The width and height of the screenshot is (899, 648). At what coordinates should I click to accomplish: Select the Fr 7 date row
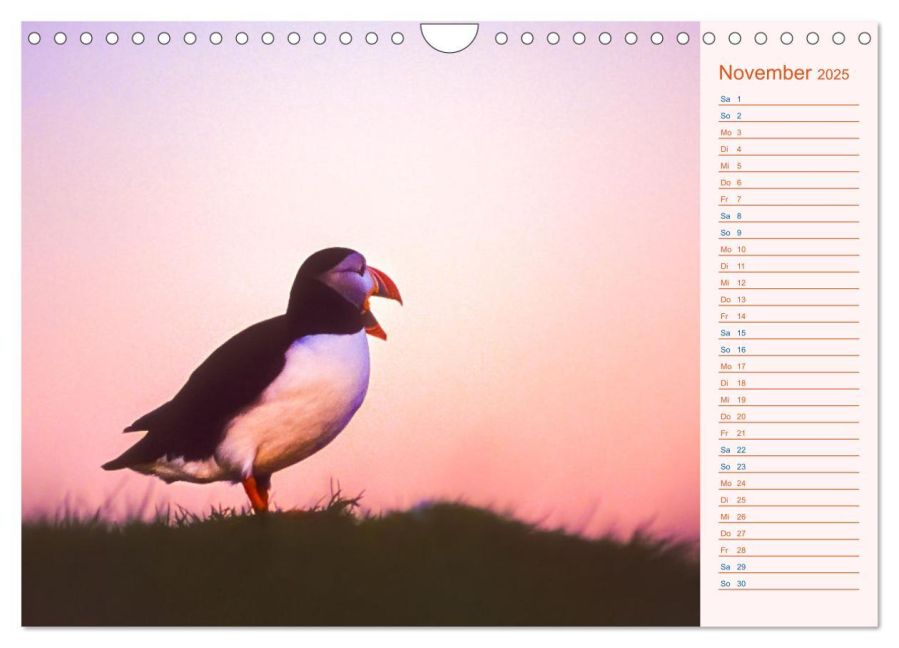click(788, 199)
